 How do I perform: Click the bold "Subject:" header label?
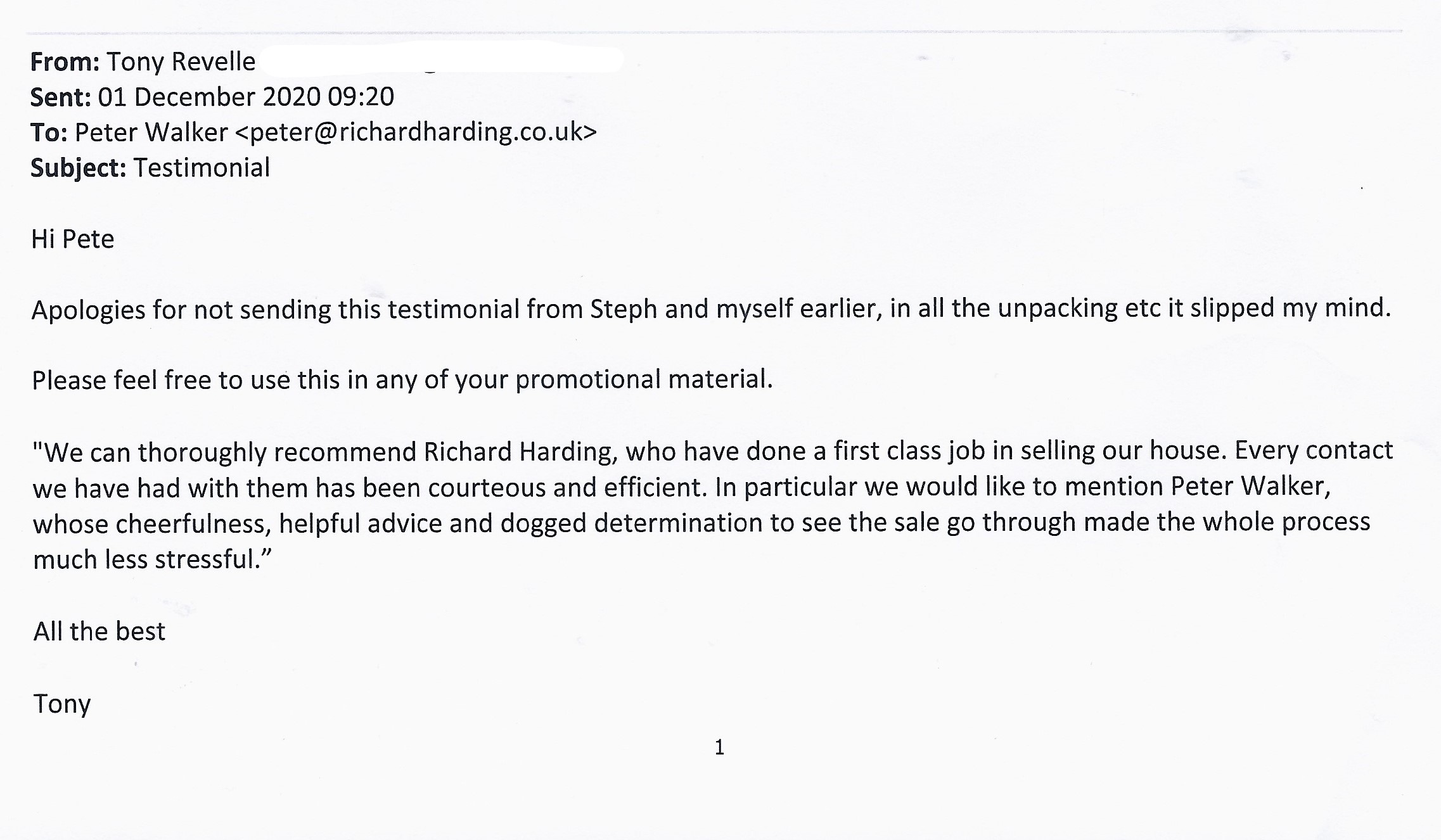(78, 169)
